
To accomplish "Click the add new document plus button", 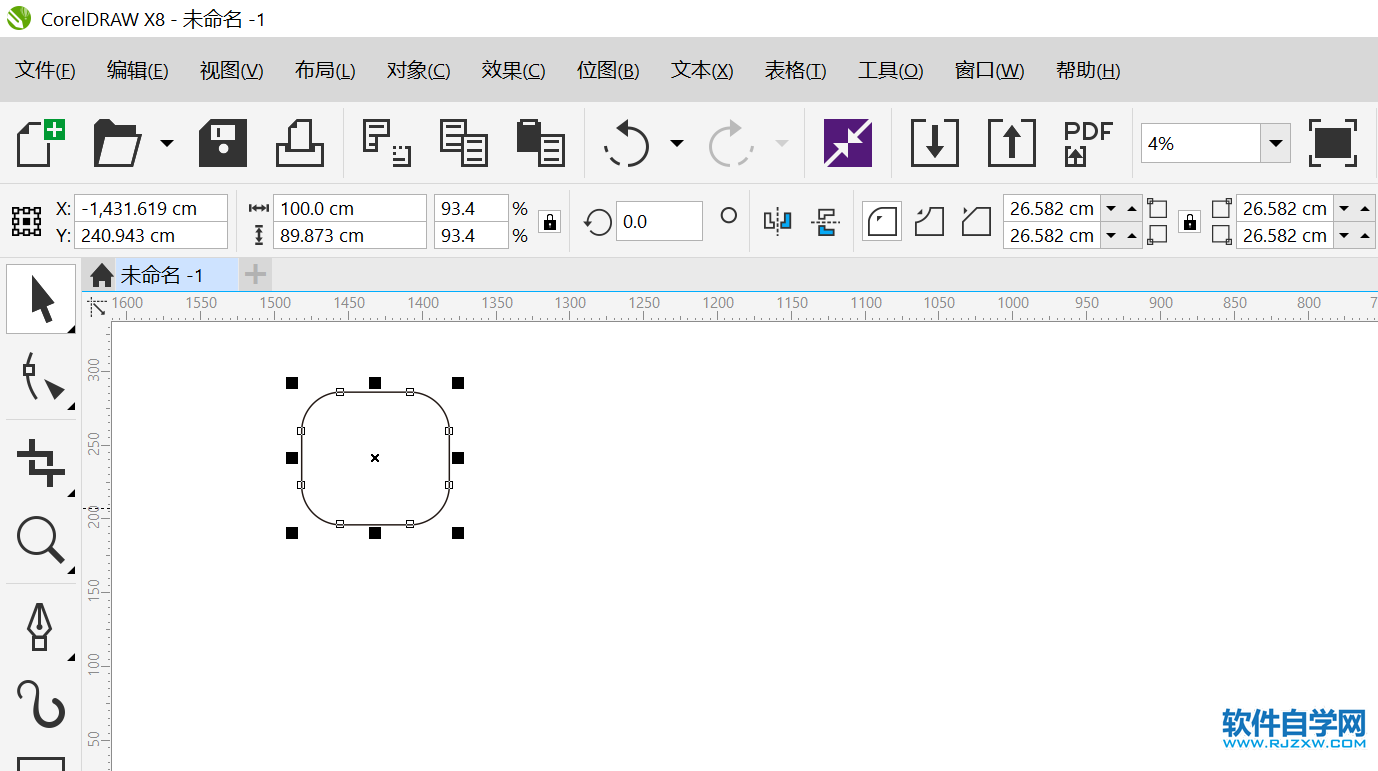I will click(x=256, y=274).
